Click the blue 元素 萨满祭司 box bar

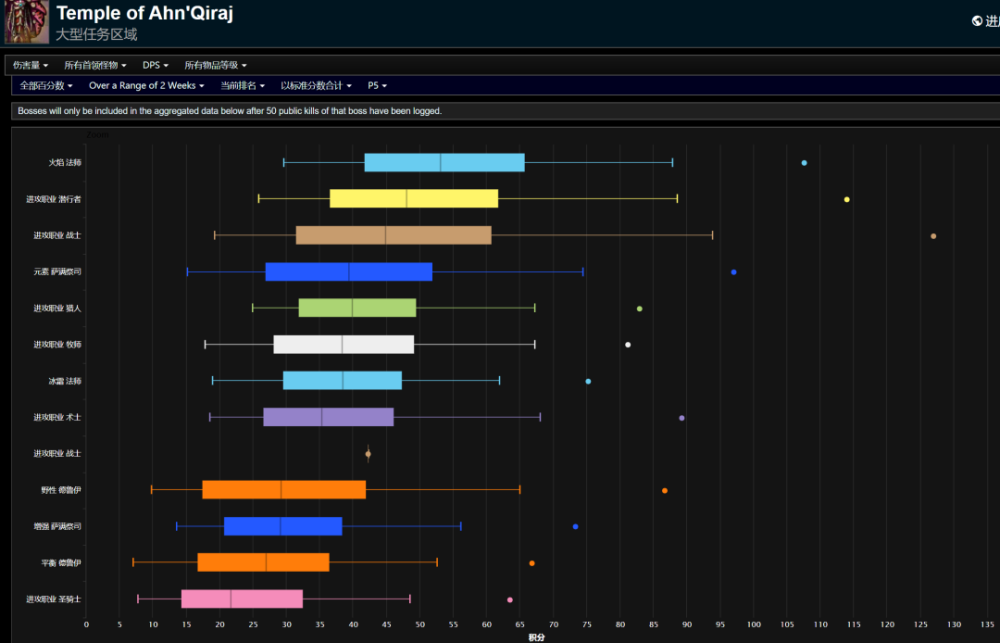349,272
